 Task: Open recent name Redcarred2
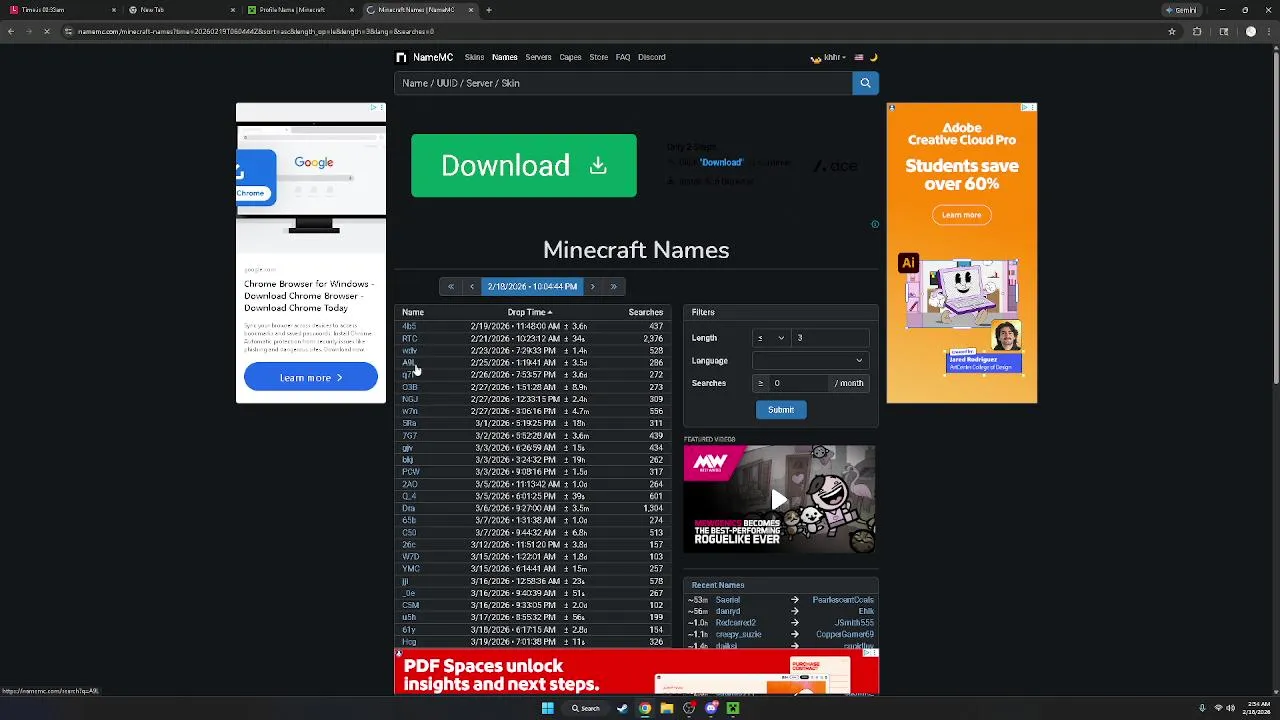pos(736,623)
